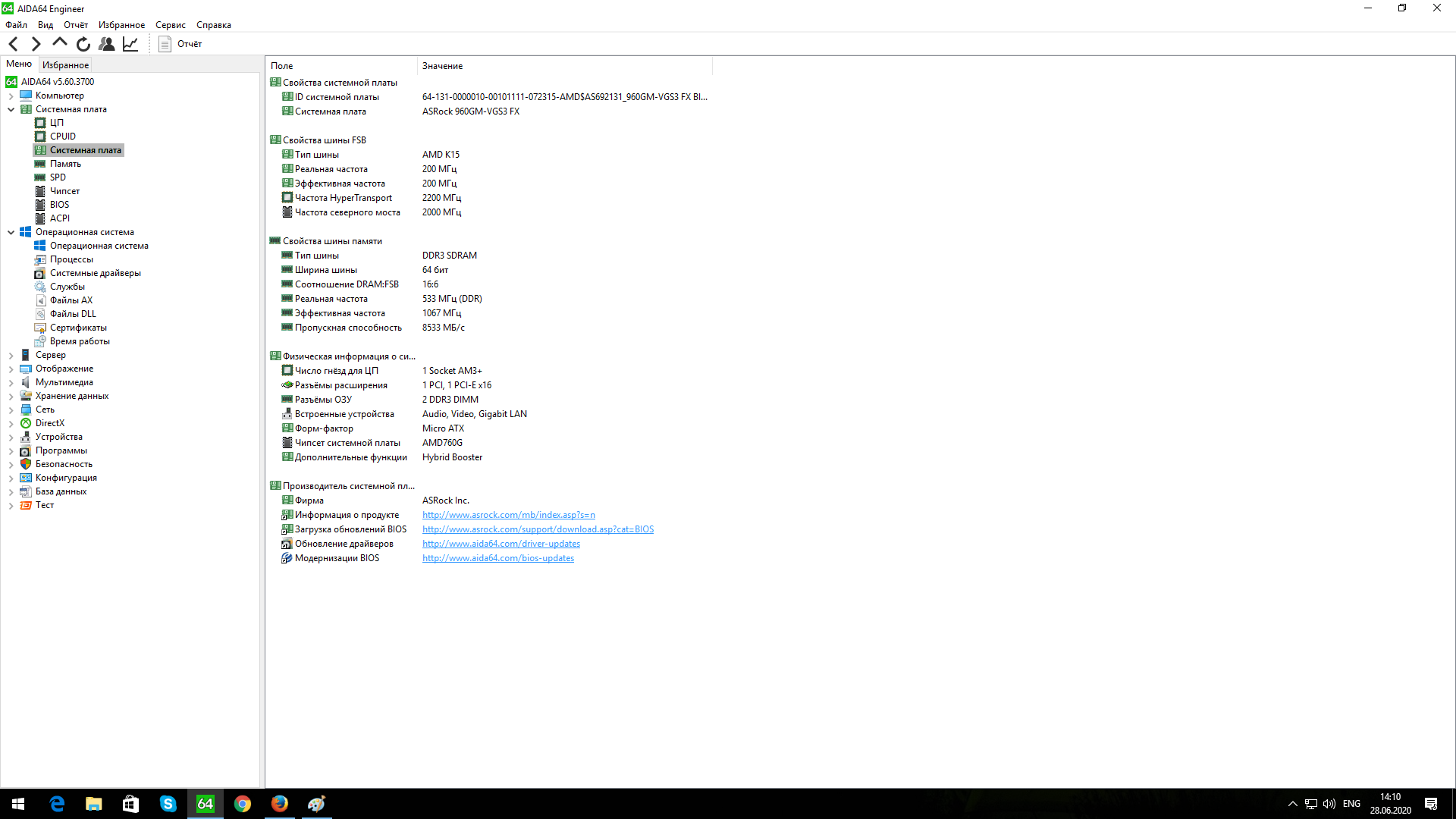Open the ASRock BIOS download link
The image size is (1456, 819).
(x=538, y=529)
